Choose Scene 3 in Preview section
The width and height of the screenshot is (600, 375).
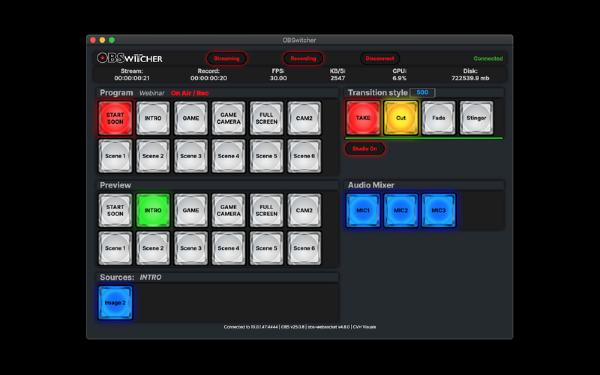tap(191, 248)
